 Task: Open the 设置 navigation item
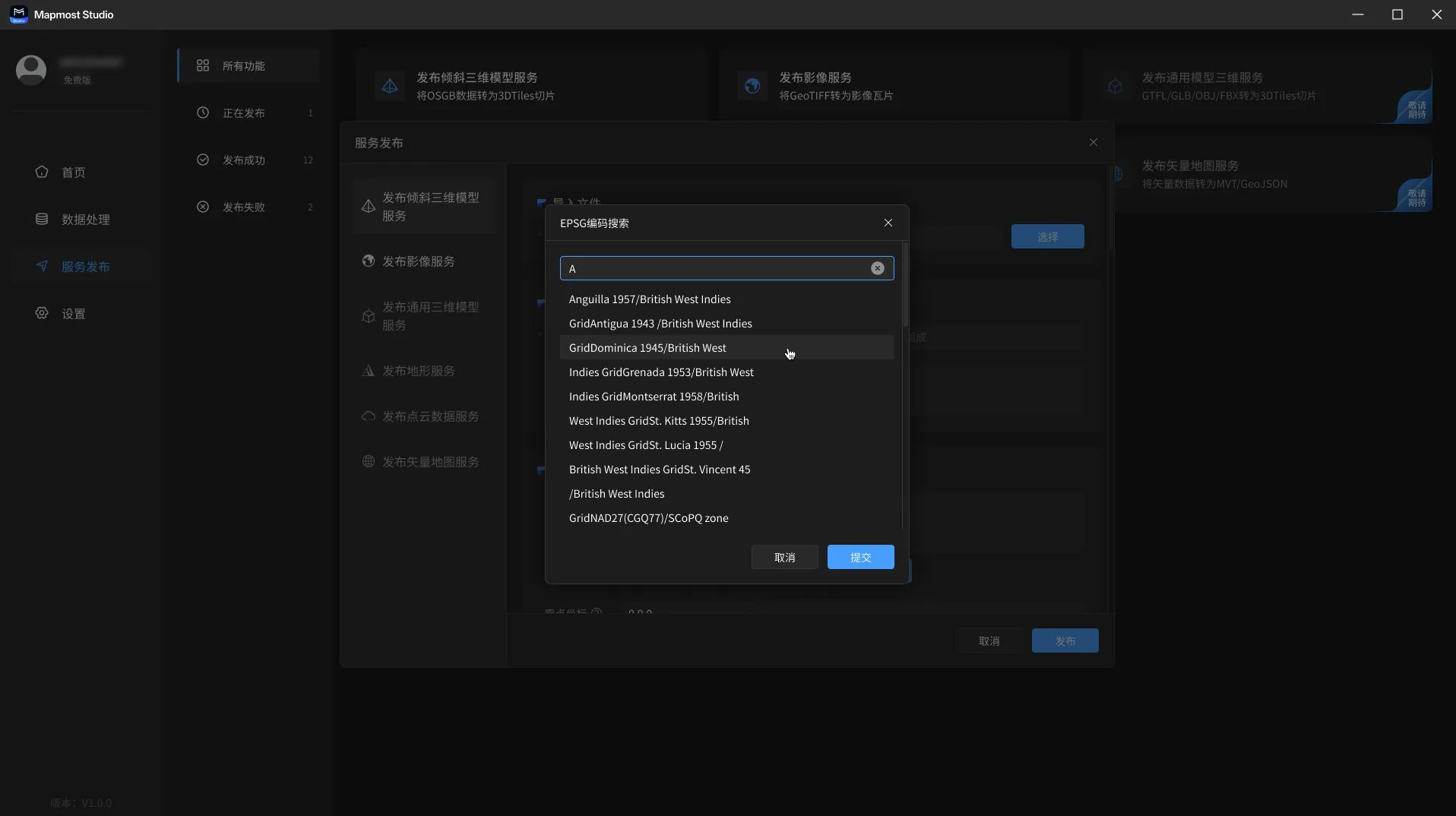click(81, 314)
